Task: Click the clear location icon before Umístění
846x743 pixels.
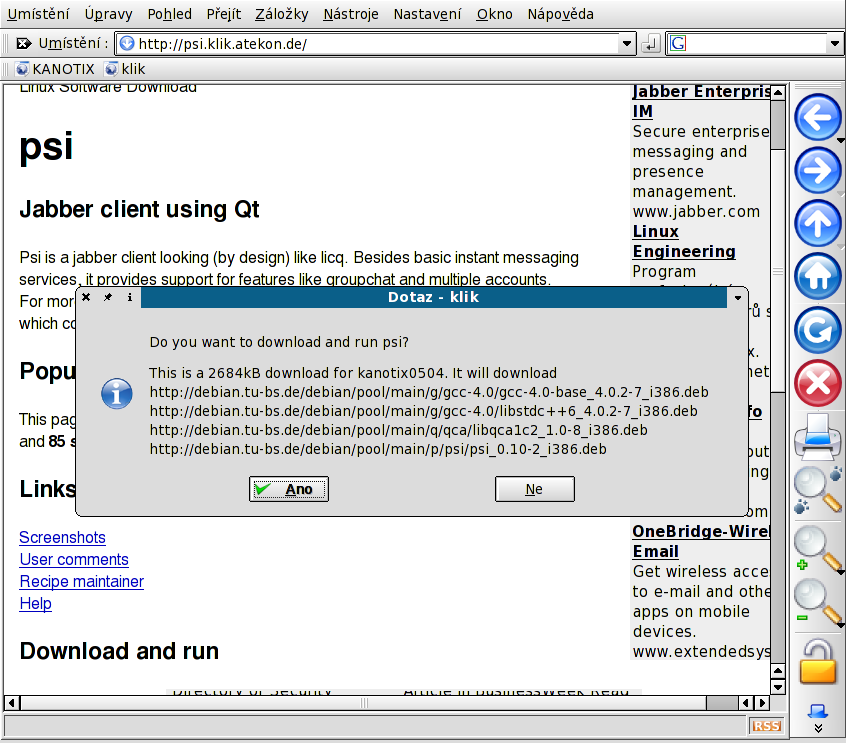Action: coord(23,43)
